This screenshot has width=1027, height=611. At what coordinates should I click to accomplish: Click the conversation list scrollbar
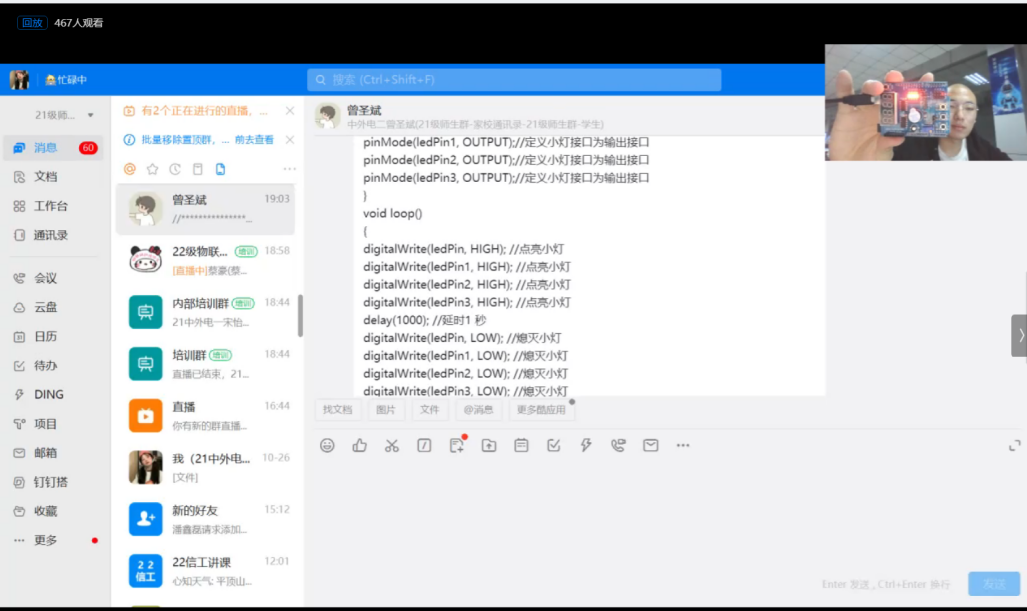coord(300,315)
